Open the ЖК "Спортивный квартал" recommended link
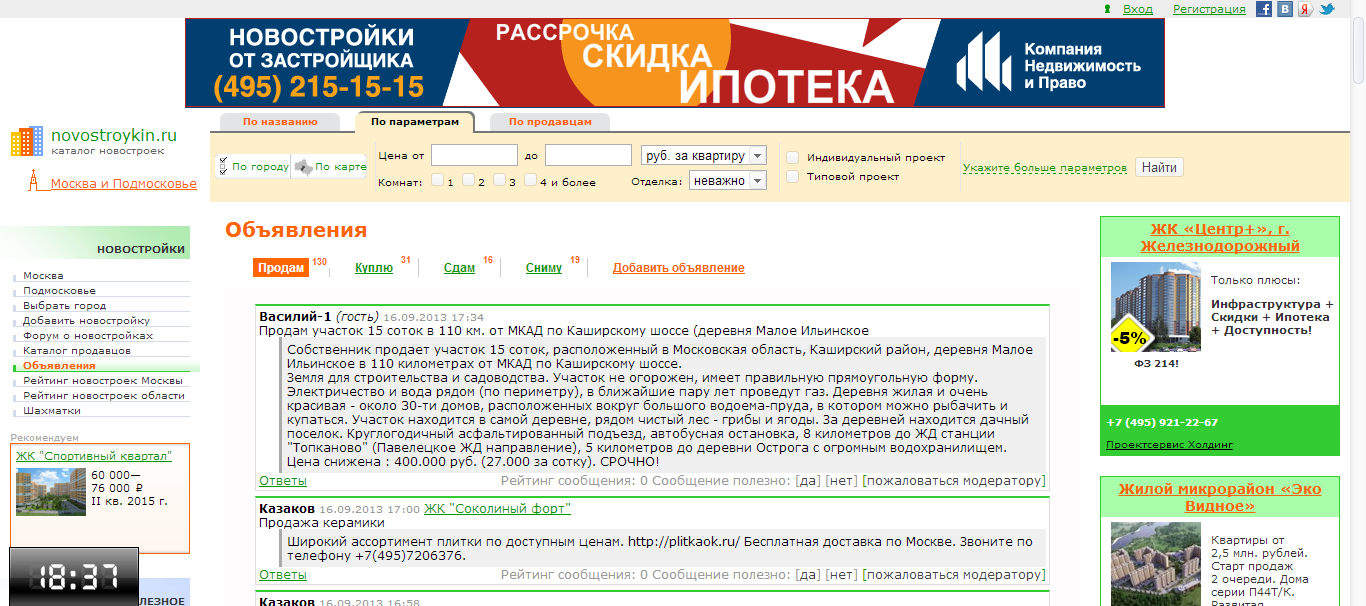 click(93, 456)
